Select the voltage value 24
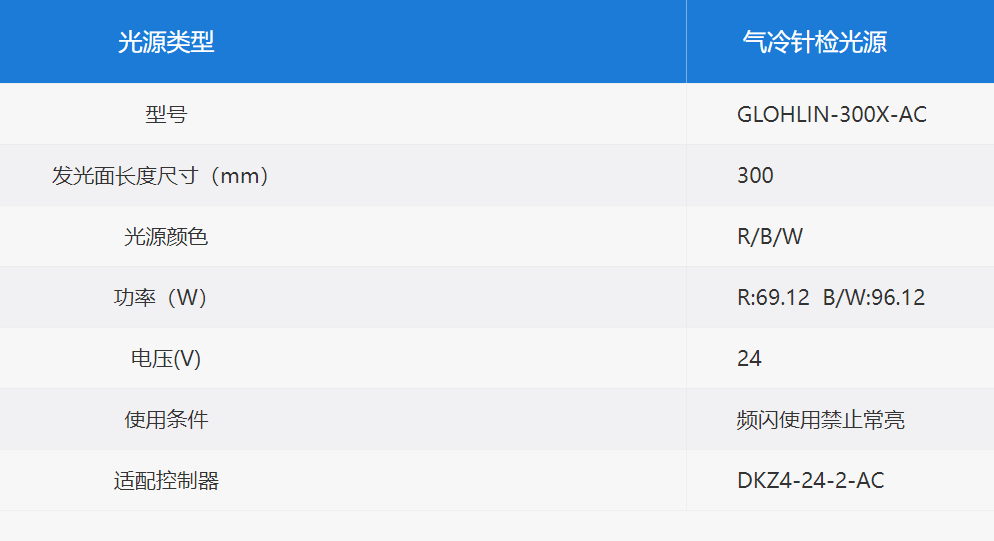Screen dimensions: 994x541 click(x=749, y=359)
